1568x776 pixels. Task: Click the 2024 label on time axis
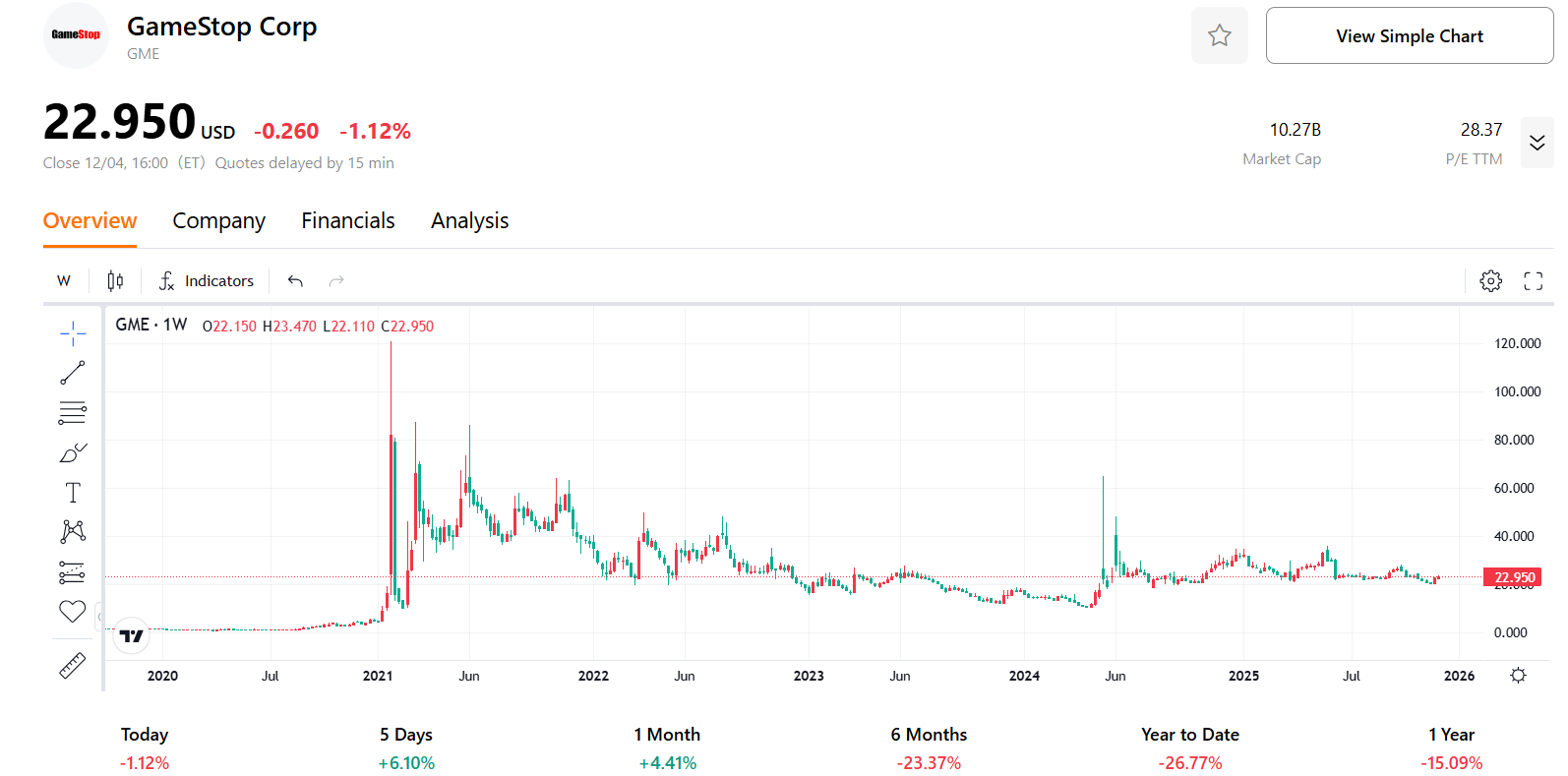click(1024, 676)
